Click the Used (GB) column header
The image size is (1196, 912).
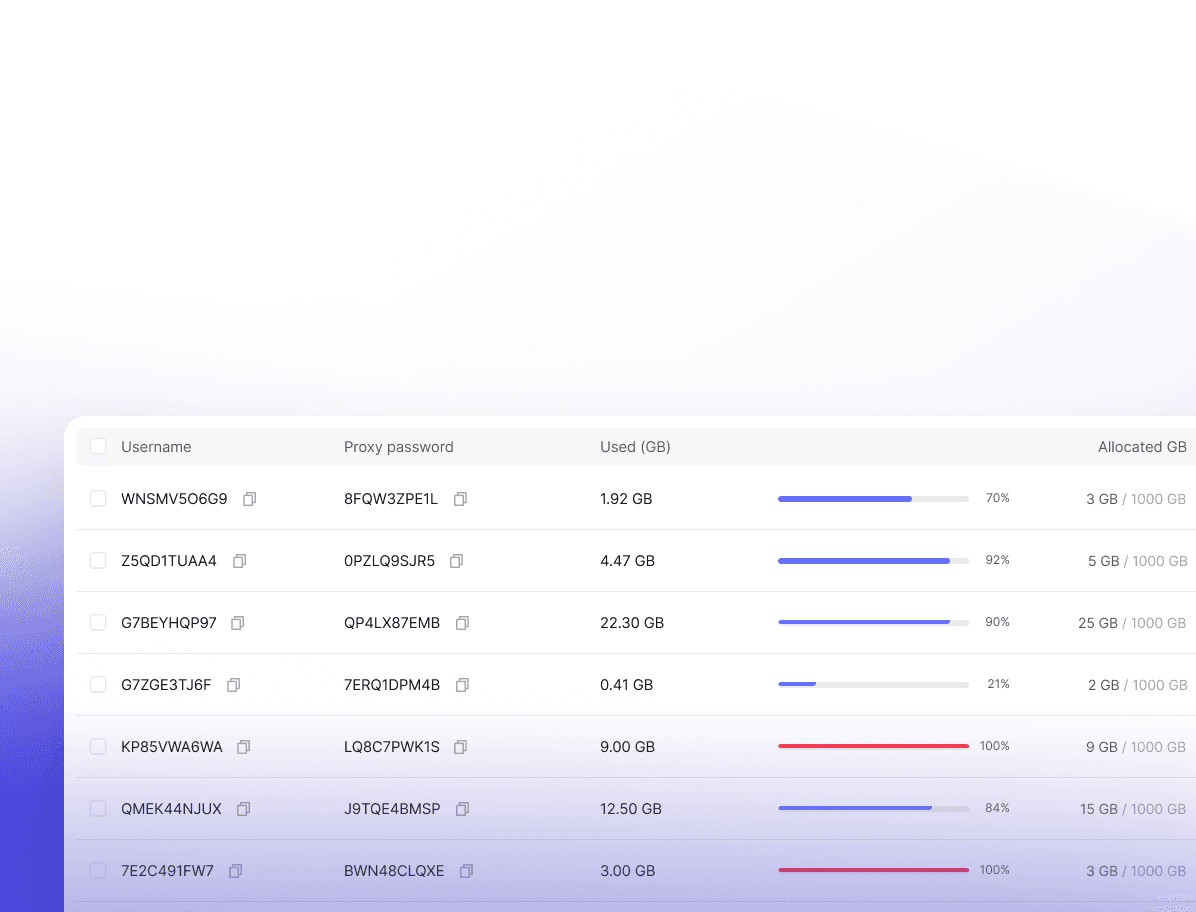tap(635, 447)
